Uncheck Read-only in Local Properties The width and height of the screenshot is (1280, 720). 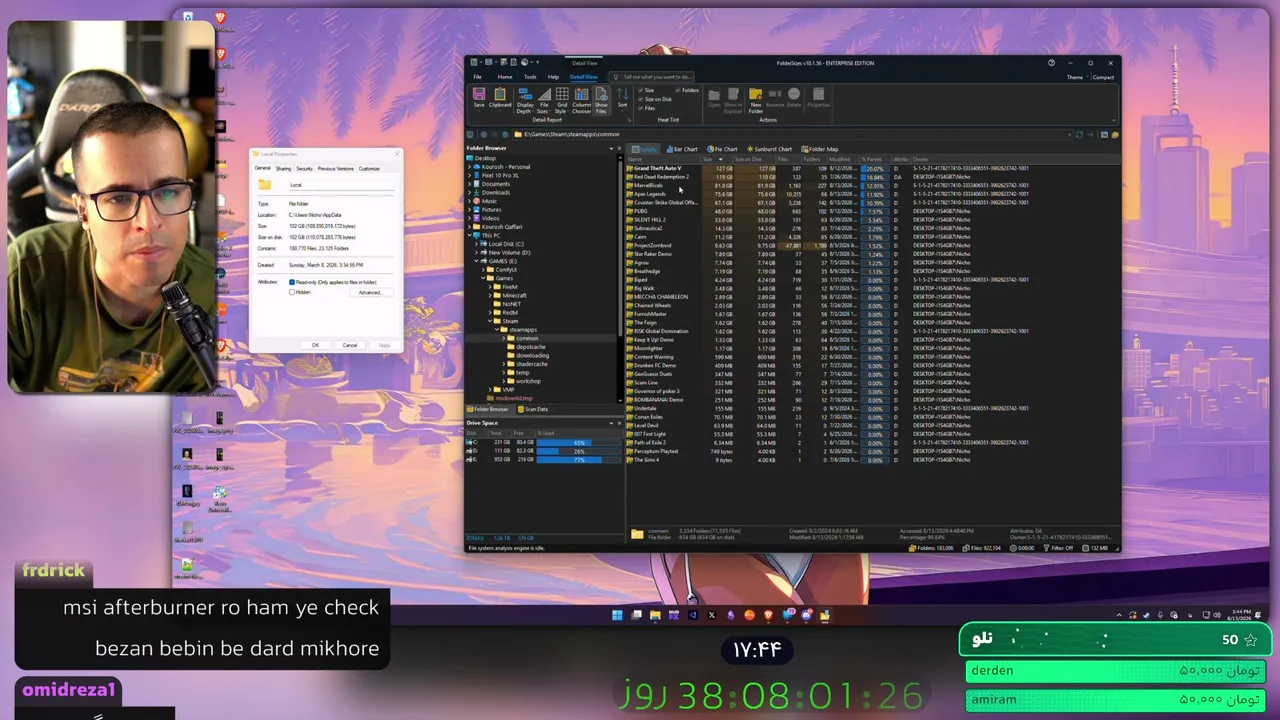pos(292,282)
